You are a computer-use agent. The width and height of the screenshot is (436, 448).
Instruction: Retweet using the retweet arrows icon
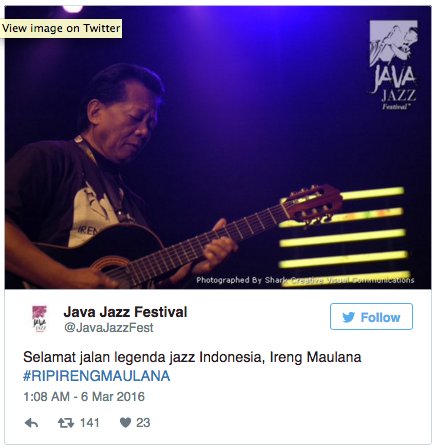tap(66, 423)
